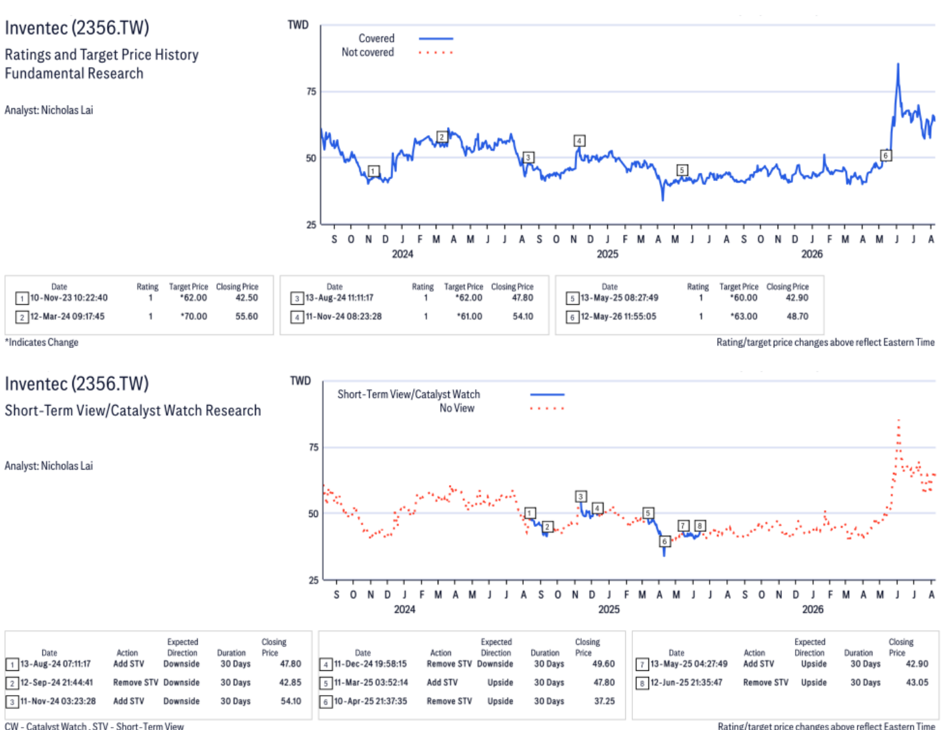
Task: Select the date 12-Sep-24 21:44:41
Action: coord(57,683)
